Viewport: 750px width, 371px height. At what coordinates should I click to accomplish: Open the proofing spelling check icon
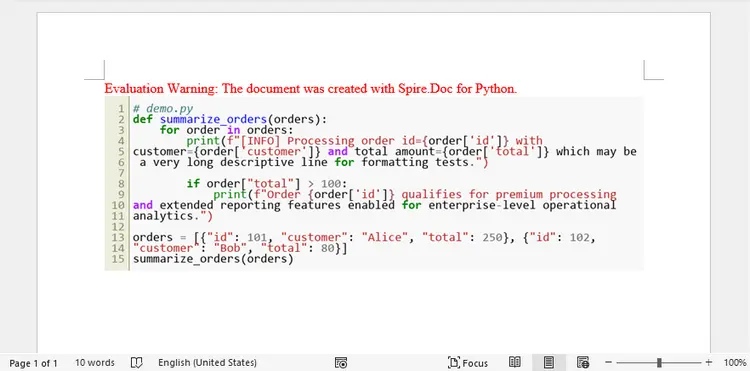coord(136,363)
